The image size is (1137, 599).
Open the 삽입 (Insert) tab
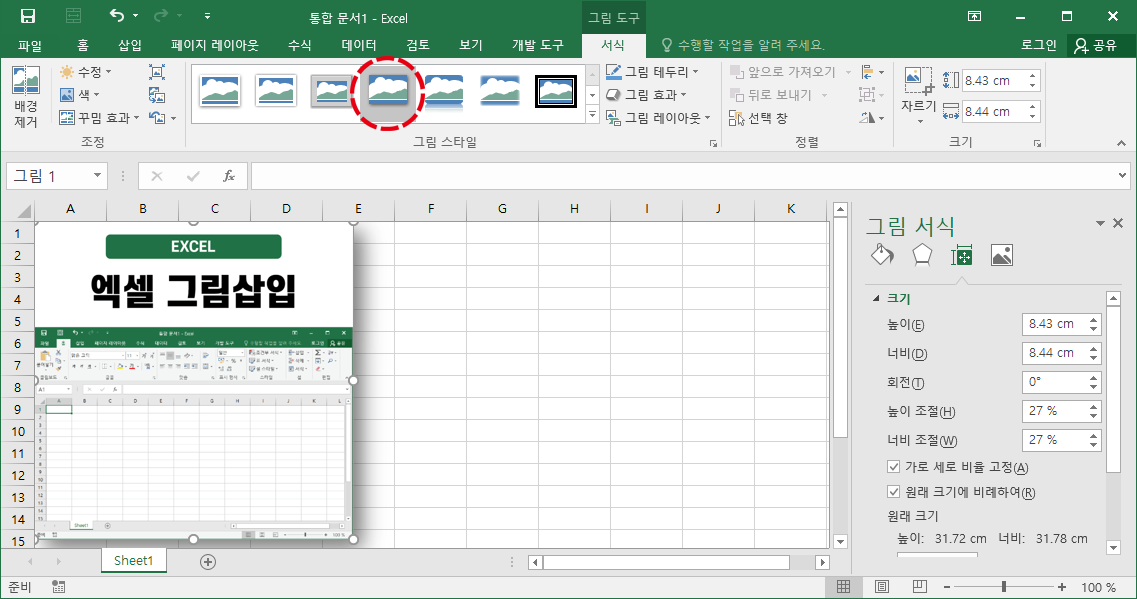click(130, 45)
